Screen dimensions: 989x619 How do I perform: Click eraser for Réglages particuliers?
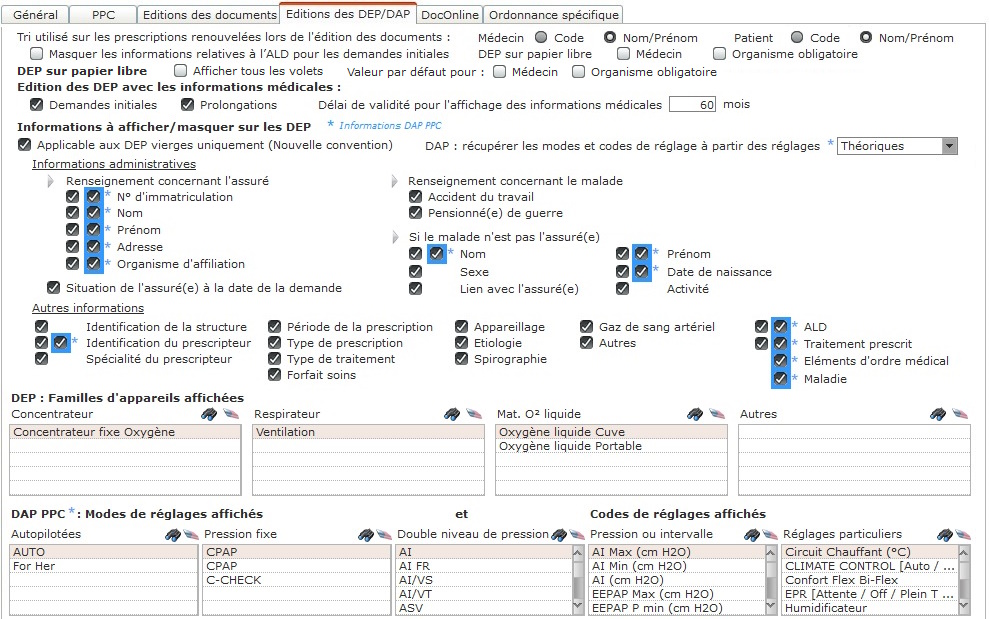tap(963, 535)
